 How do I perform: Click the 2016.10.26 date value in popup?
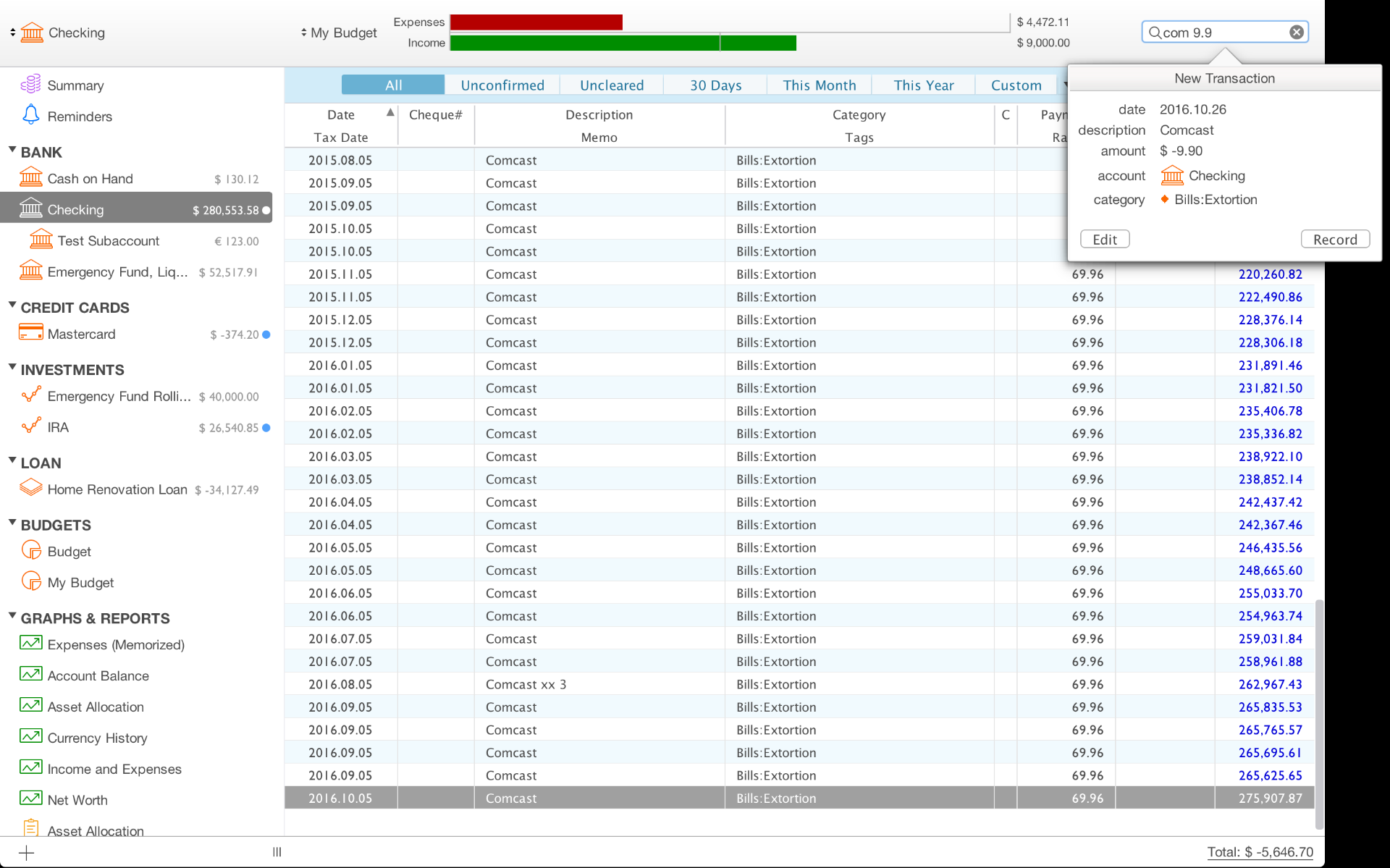1193,110
